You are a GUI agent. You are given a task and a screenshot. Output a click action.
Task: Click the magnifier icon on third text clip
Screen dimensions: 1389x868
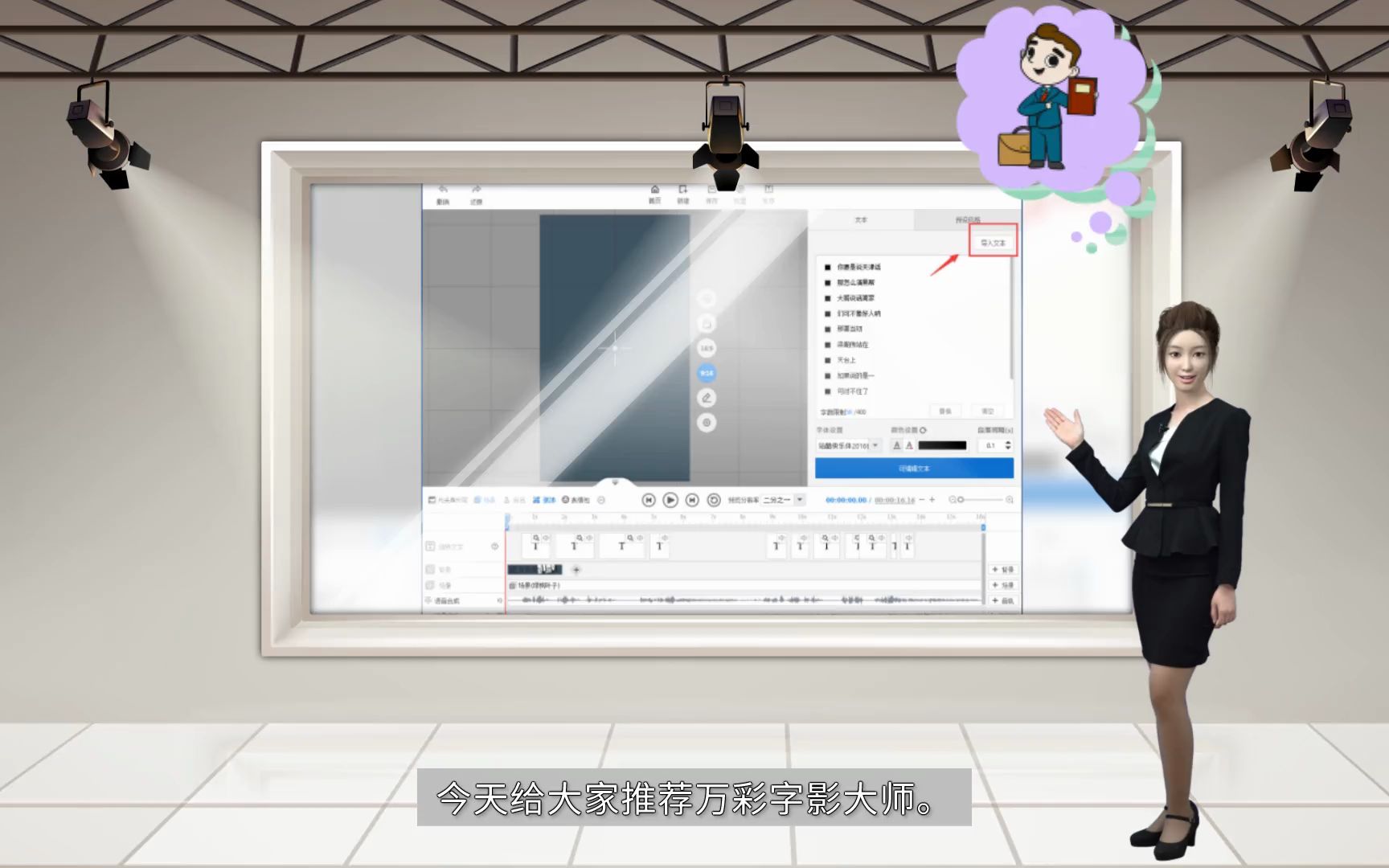[x=630, y=538]
